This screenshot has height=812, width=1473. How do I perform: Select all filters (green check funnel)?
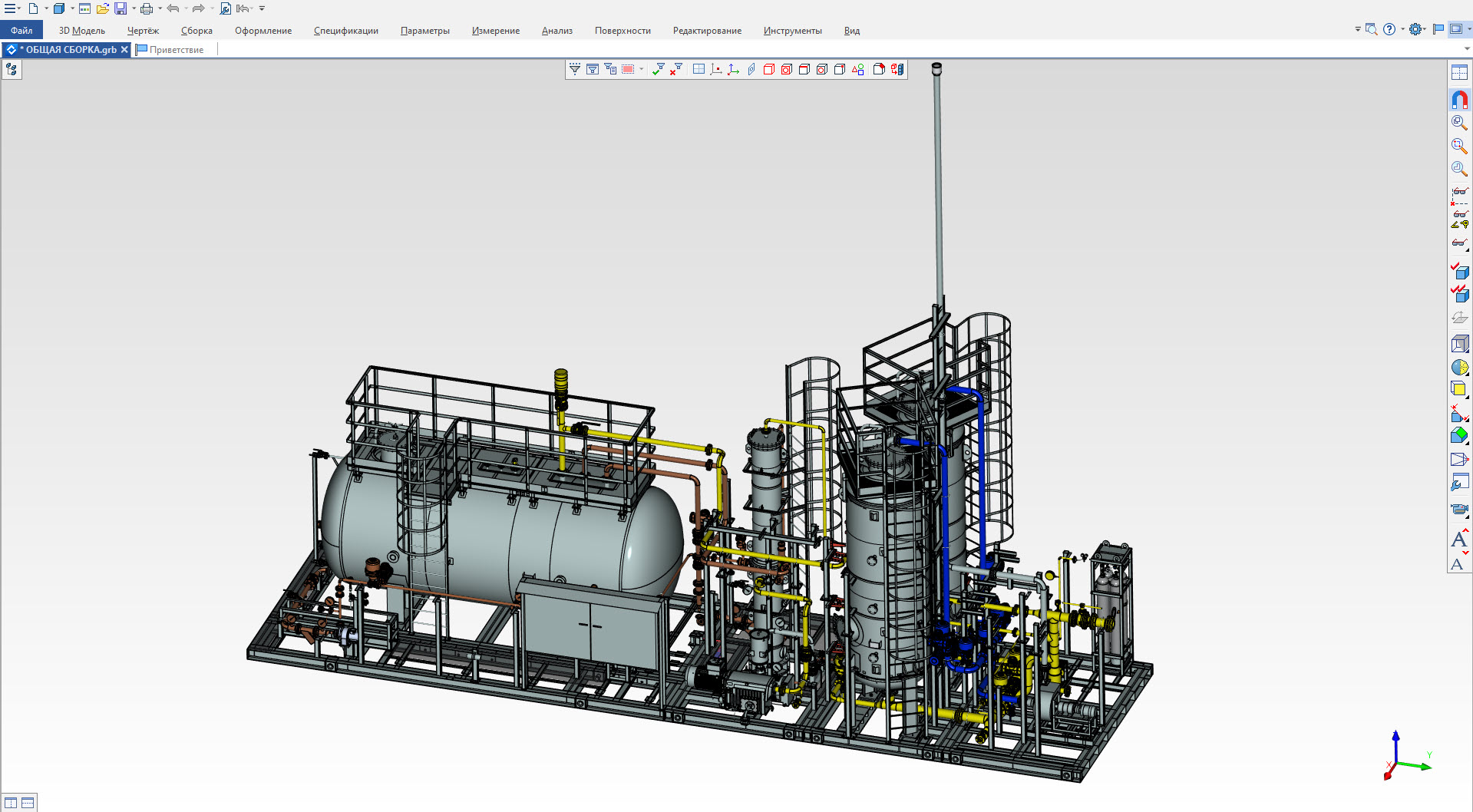point(658,69)
